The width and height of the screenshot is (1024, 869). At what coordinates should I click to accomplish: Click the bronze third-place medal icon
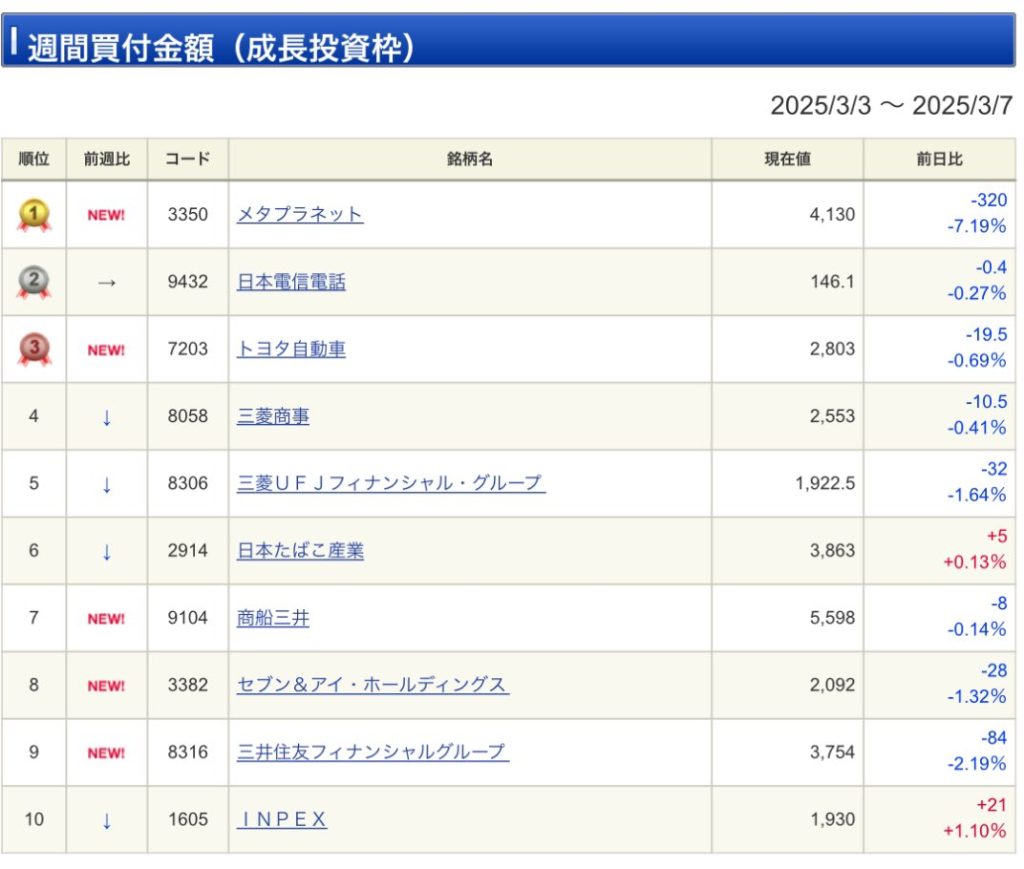click(34, 350)
